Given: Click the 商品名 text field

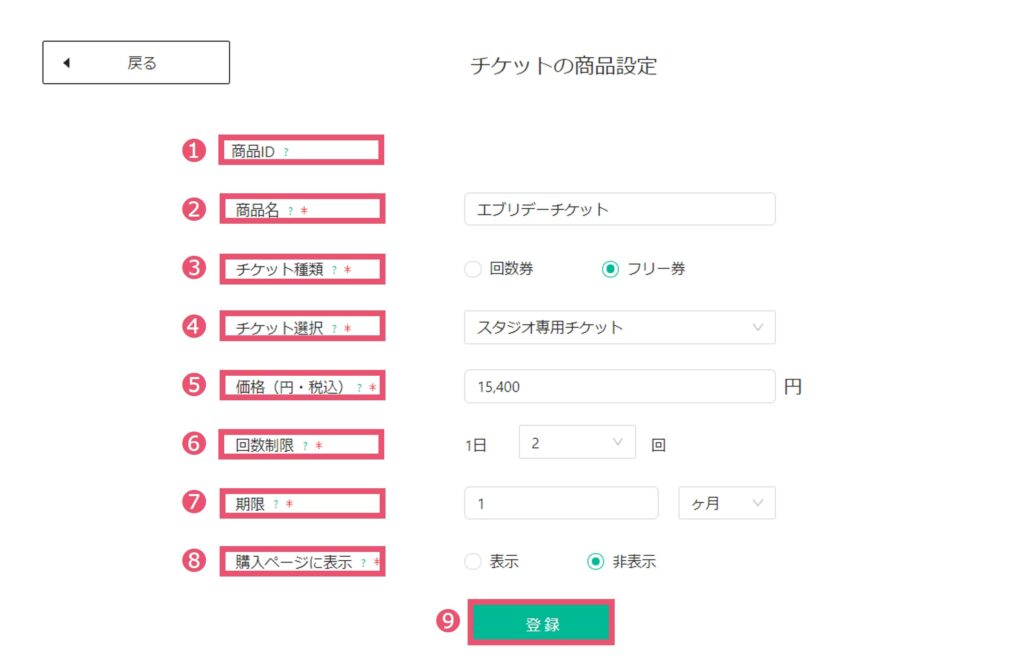Looking at the screenshot, I should click(x=620, y=209).
